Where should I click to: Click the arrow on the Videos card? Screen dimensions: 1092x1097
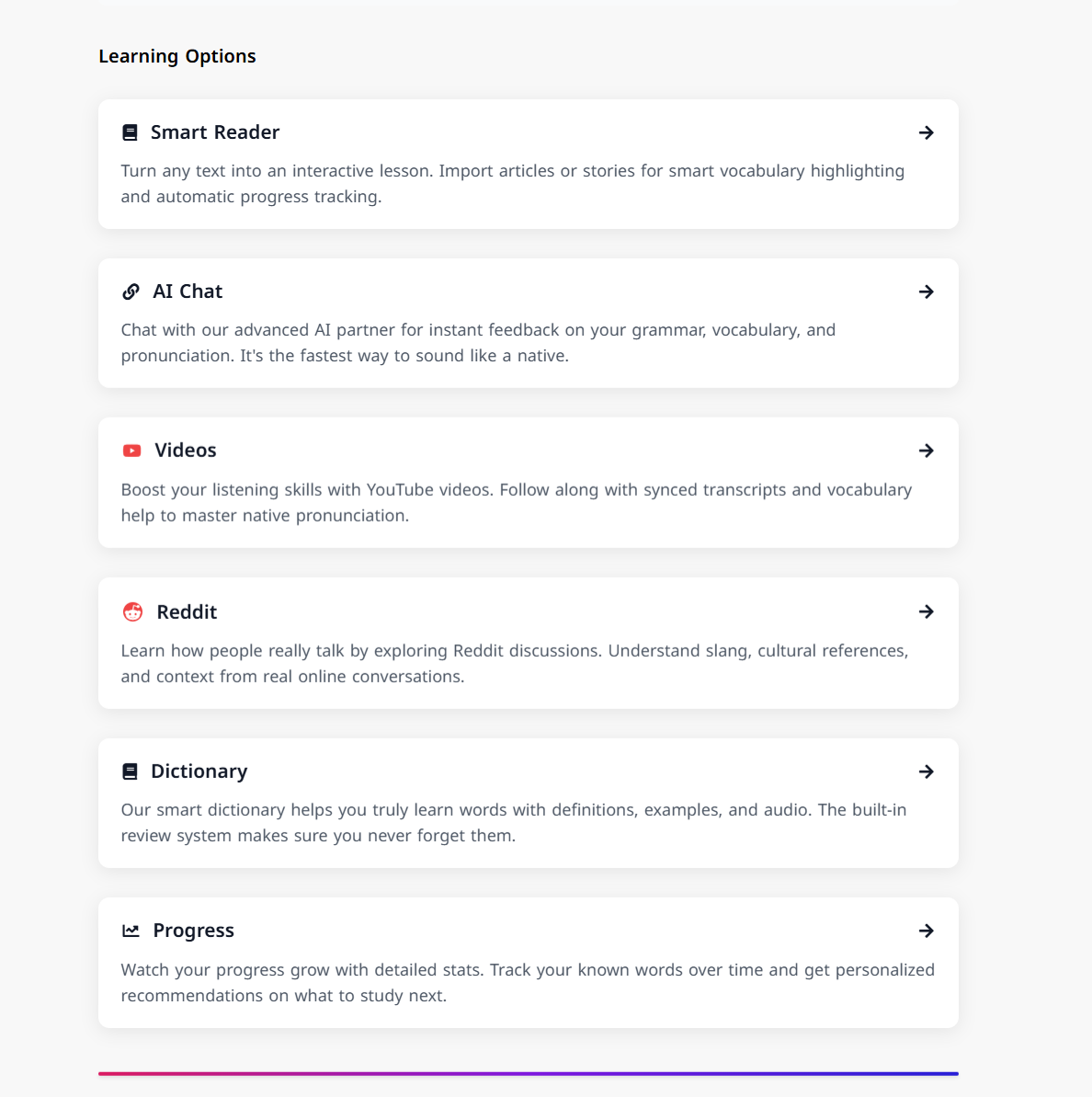click(x=927, y=451)
